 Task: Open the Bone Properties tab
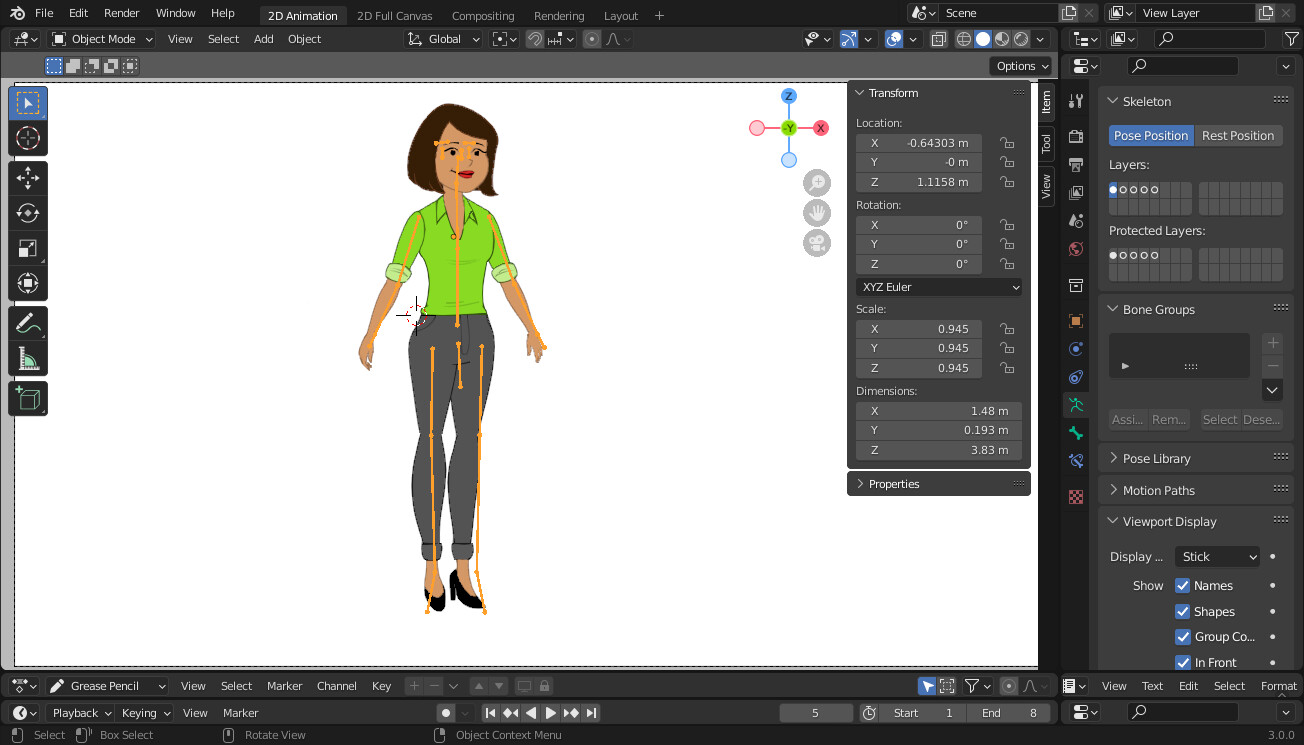click(x=1075, y=434)
